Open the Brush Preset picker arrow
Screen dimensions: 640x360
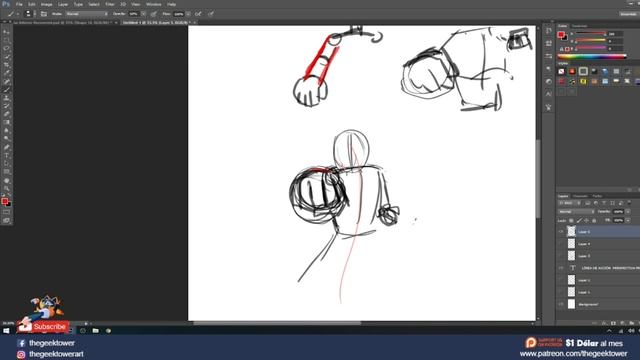pyautogui.click(x=35, y=14)
